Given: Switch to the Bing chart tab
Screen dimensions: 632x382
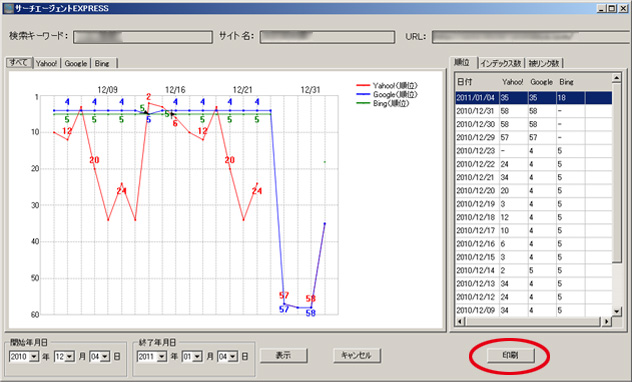Looking at the screenshot, I should tap(102, 63).
